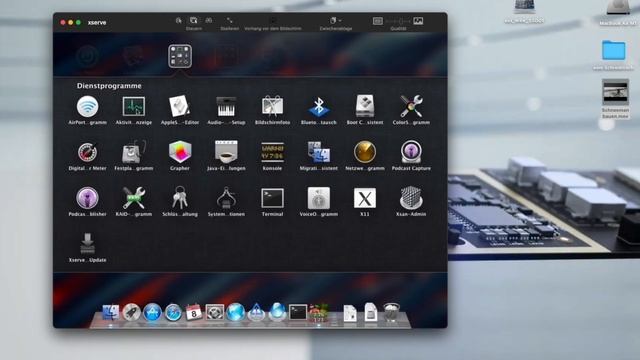Click the Dienstprogramme folder title
This screenshot has height=360, width=640.
point(109,86)
